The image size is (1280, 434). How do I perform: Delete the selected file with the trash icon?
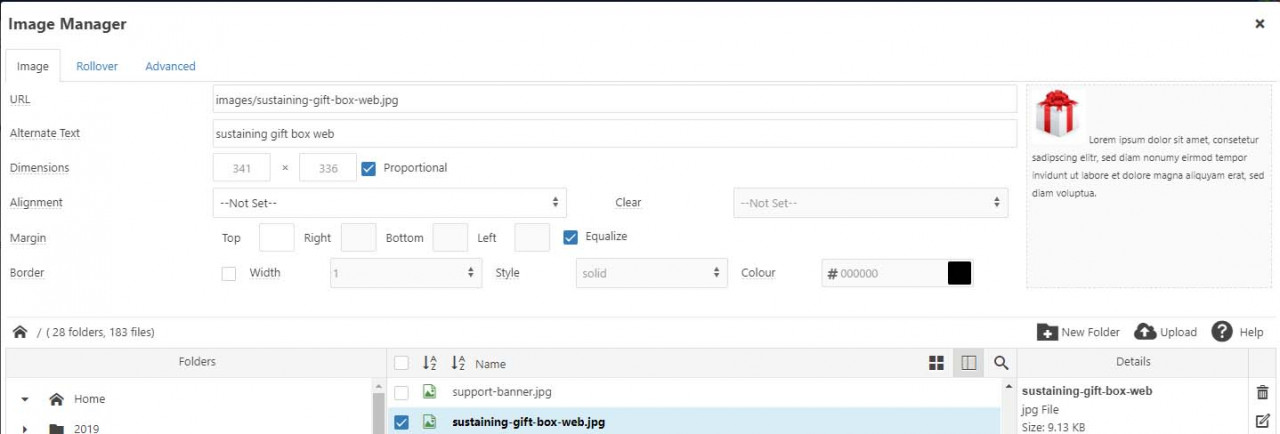pos(1262,392)
